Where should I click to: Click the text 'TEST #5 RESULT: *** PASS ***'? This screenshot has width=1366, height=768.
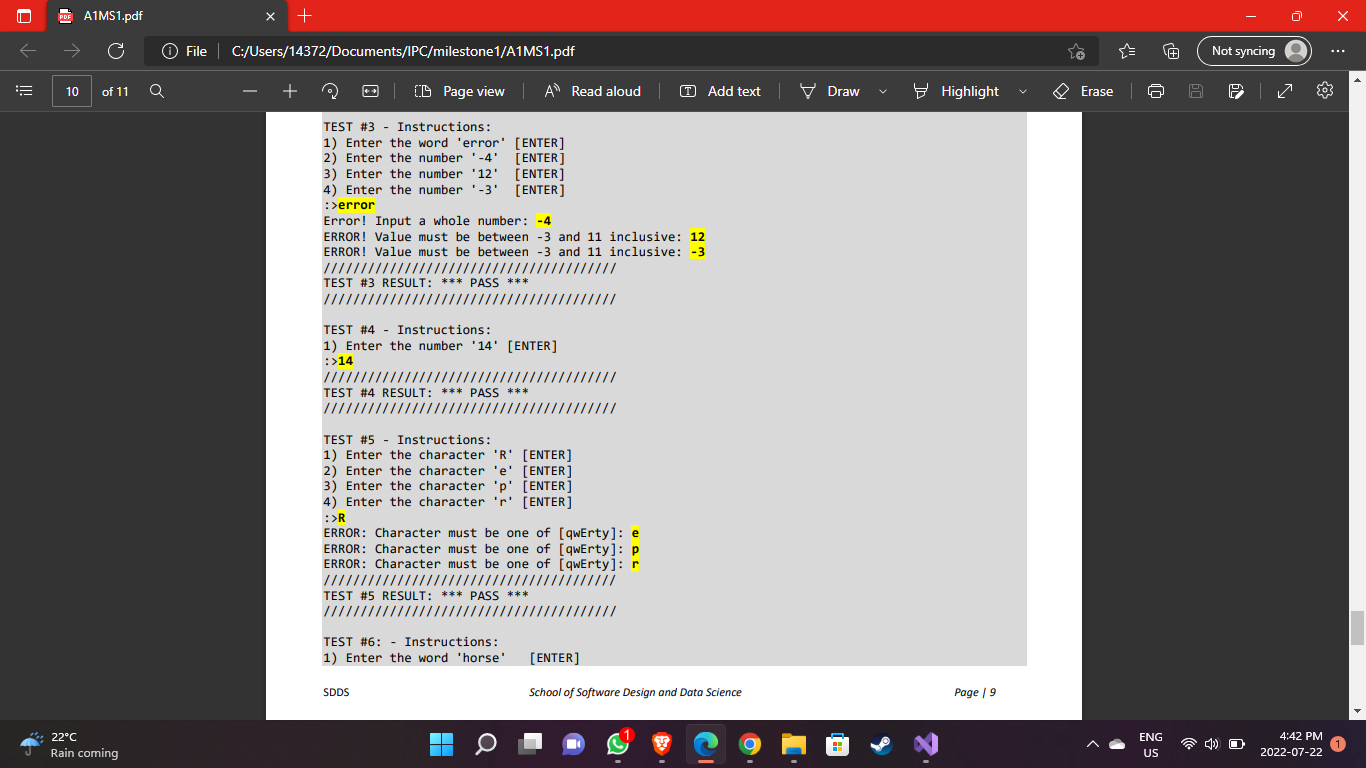coord(426,596)
